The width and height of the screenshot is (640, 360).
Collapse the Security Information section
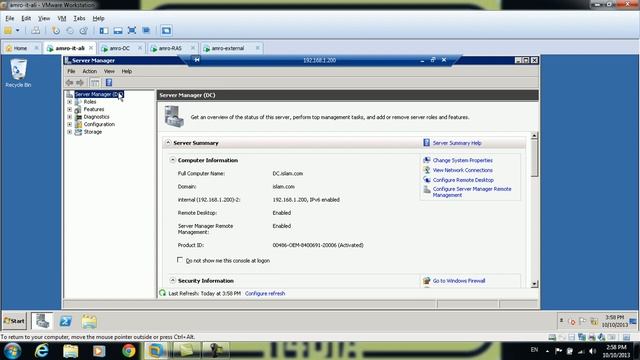pyautogui.click(x=173, y=280)
